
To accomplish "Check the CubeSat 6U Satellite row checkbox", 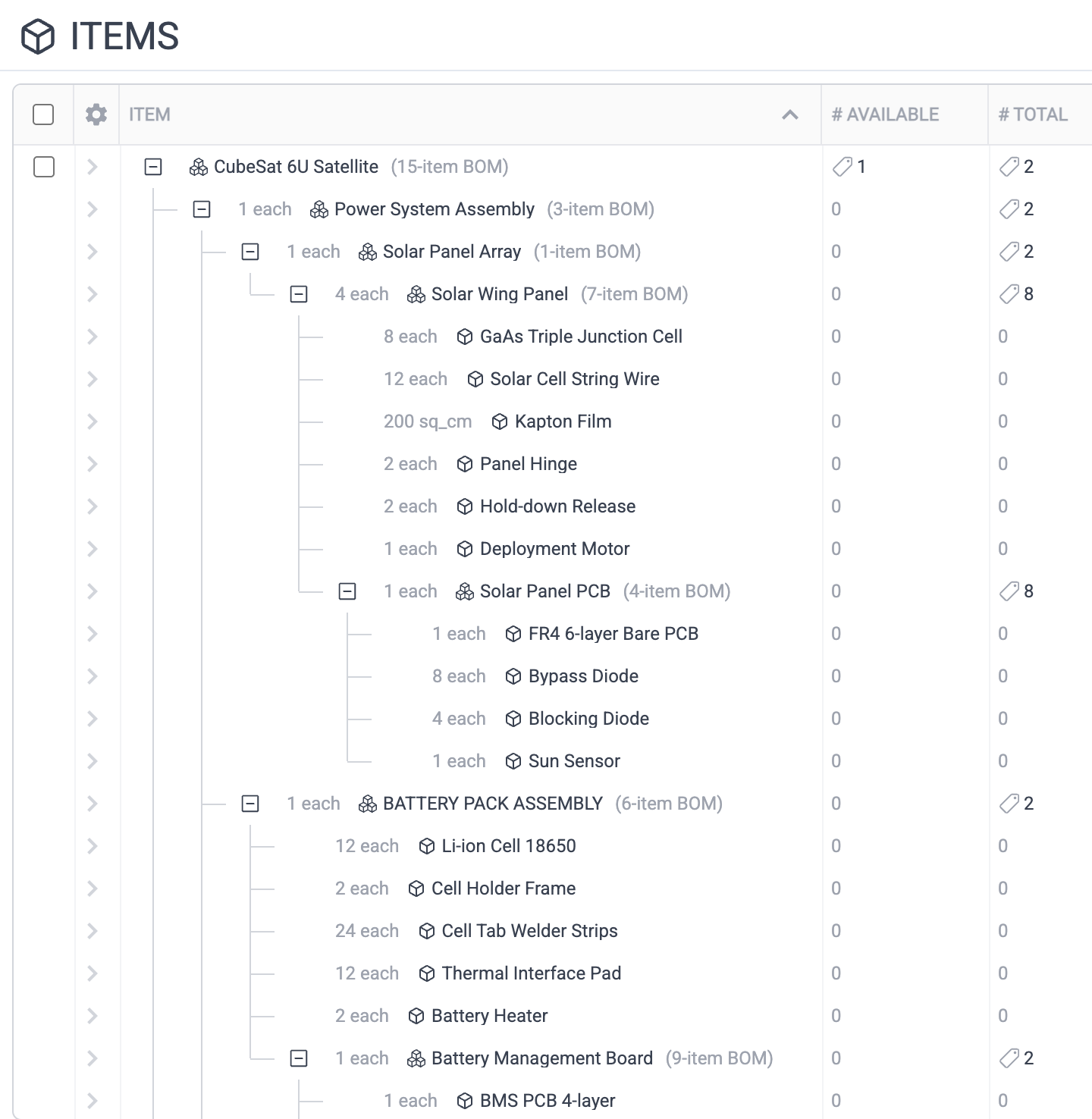I will [x=44, y=167].
